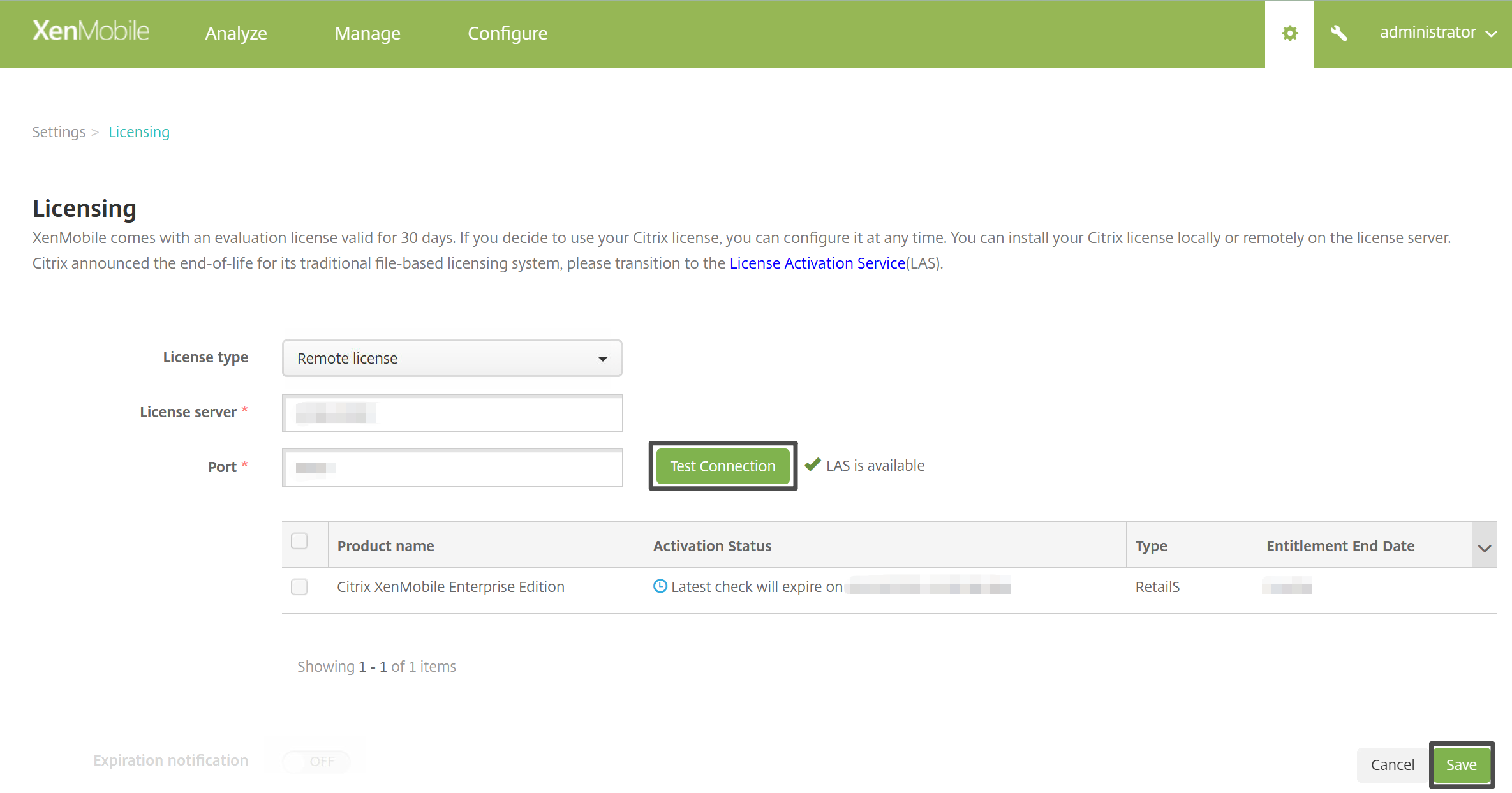
Task: Save the licensing settings
Action: (1461, 764)
